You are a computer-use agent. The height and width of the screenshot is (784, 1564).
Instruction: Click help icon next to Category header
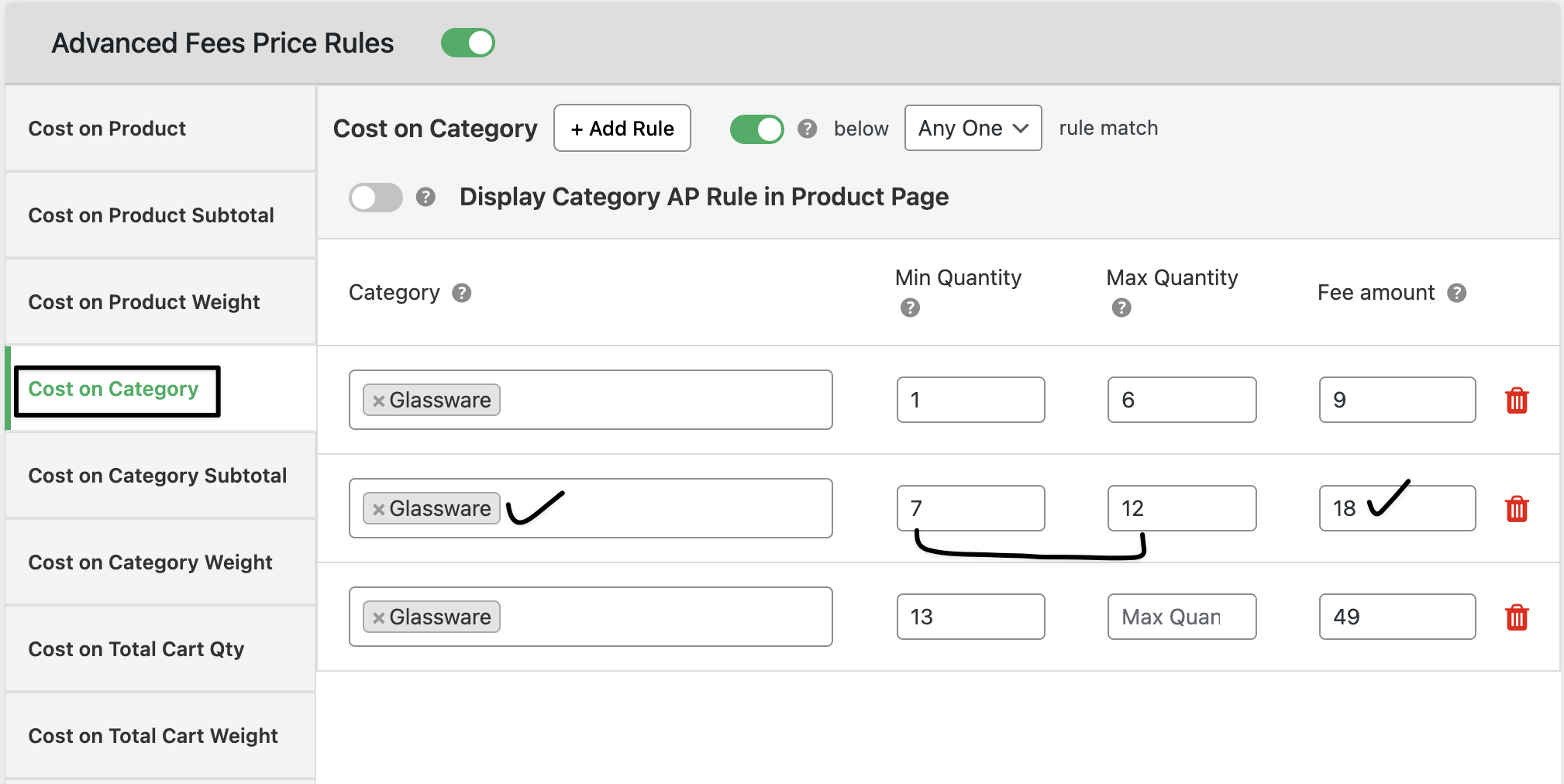pyautogui.click(x=462, y=293)
